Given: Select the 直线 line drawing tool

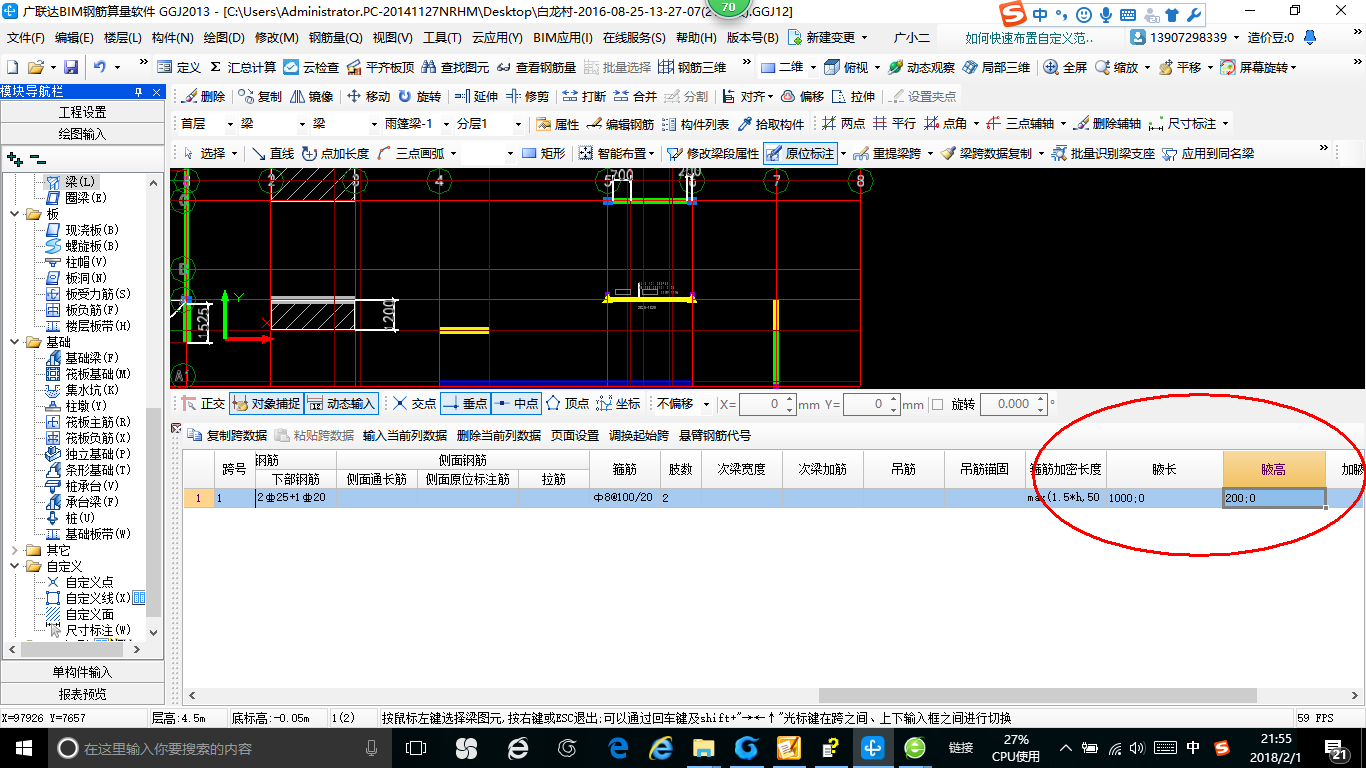Looking at the screenshot, I should (273, 153).
